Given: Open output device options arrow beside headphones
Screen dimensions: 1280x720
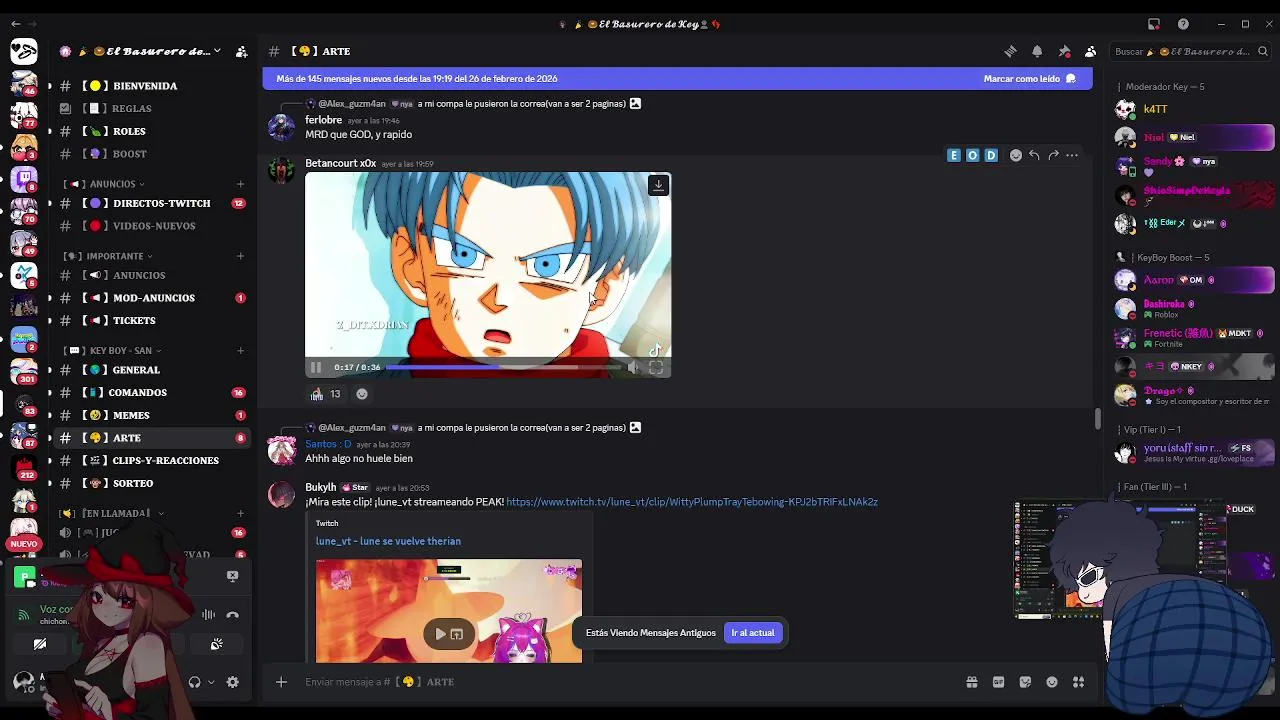Looking at the screenshot, I should [x=211, y=682].
